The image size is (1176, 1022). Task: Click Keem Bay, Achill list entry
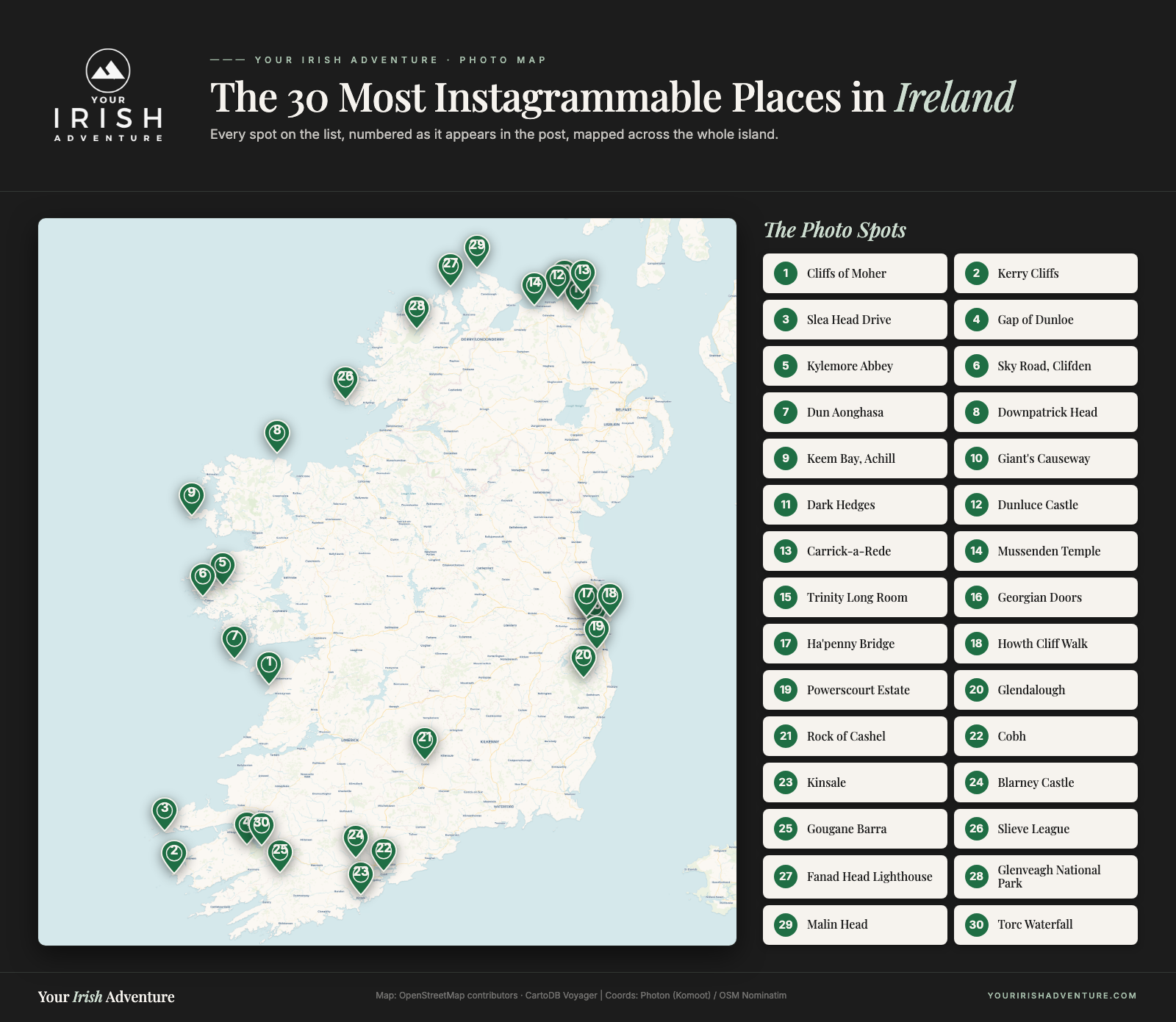[x=855, y=458]
